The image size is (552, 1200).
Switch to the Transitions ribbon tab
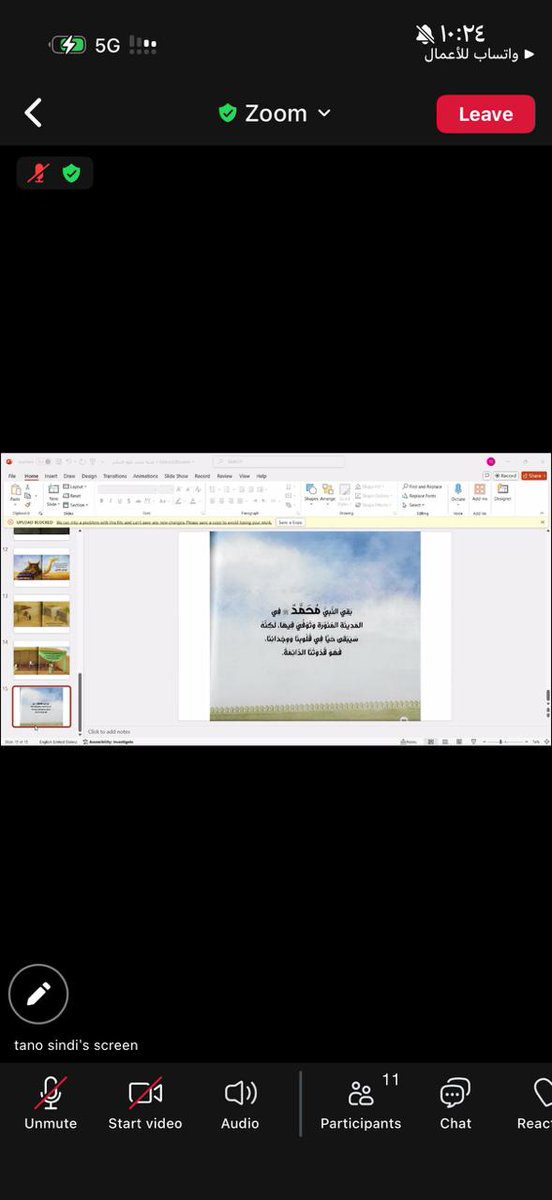point(115,476)
